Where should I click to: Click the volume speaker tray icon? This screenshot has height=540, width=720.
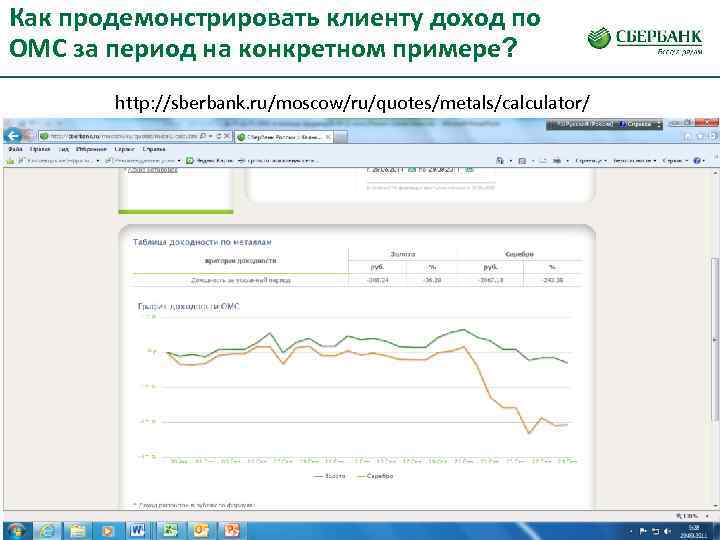click(667, 531)
